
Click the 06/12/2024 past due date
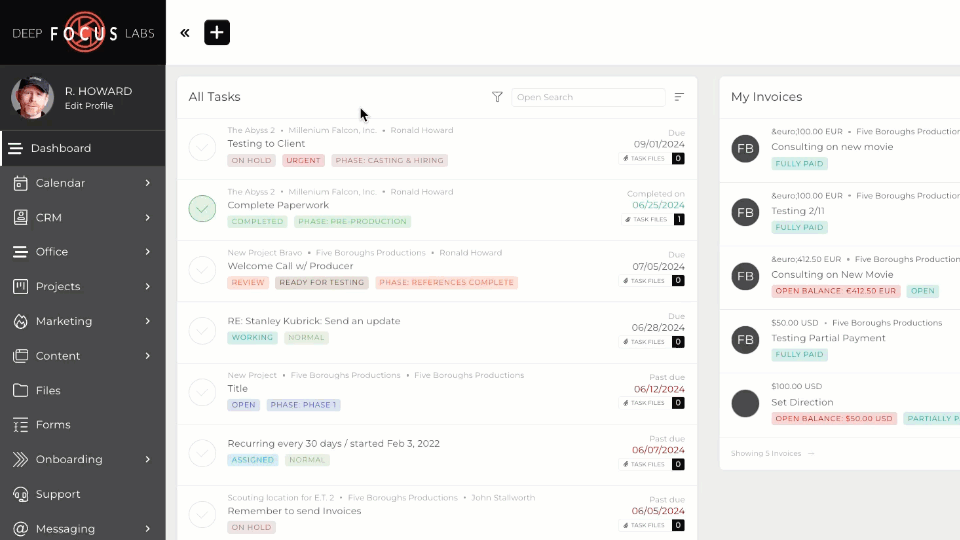[659, 389]
